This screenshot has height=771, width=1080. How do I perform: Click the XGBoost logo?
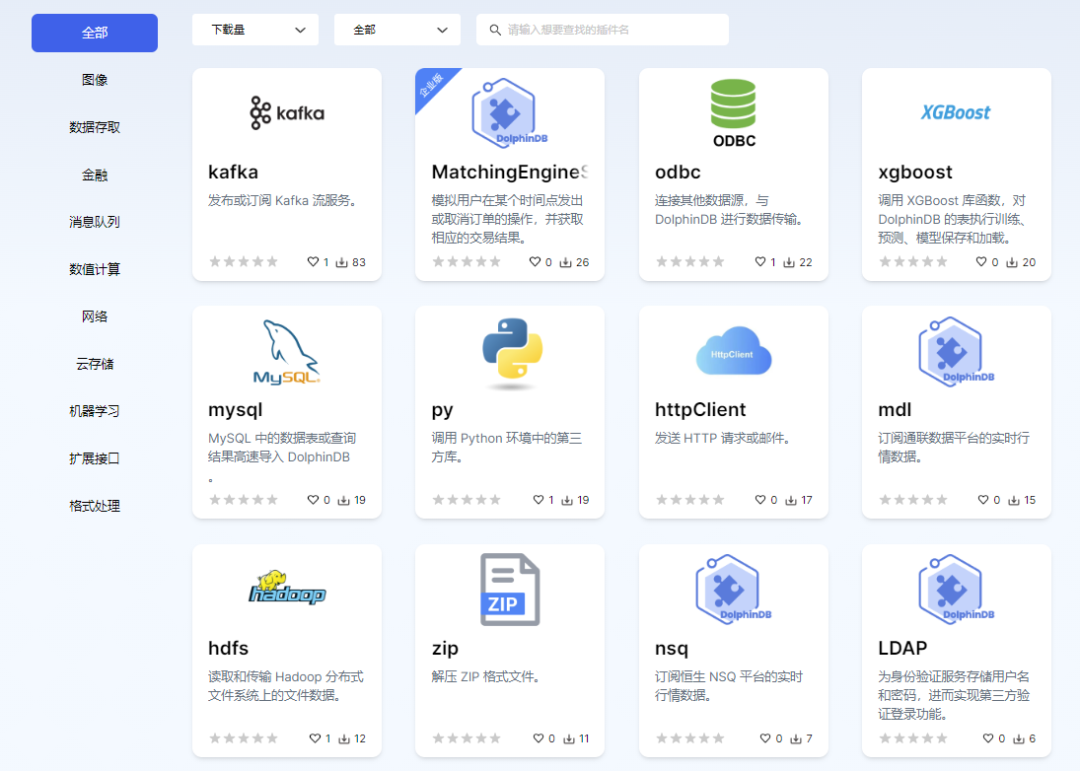click(956, 112)
